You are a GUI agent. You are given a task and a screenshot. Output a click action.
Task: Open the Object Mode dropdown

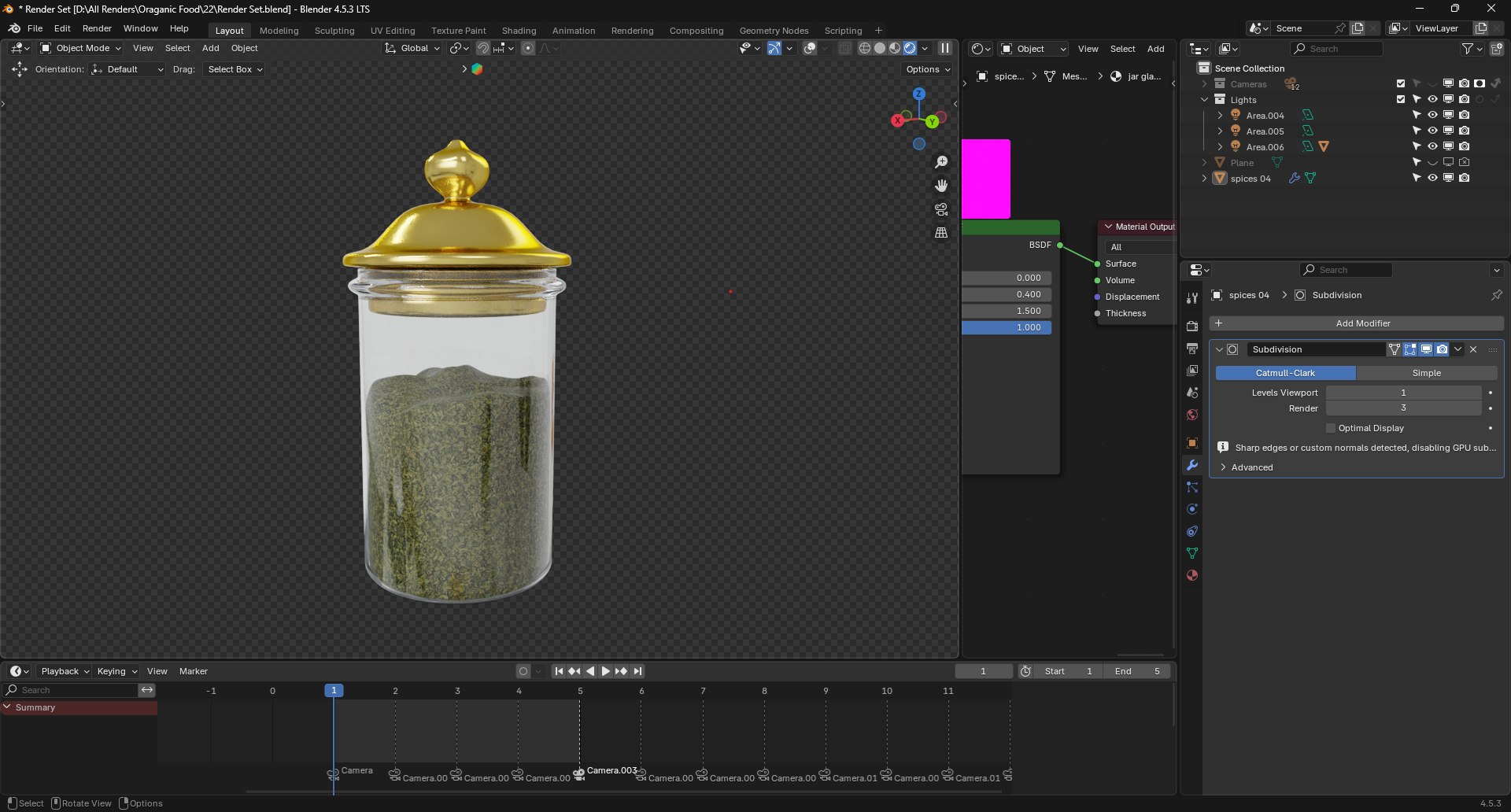tap(81, 48)
